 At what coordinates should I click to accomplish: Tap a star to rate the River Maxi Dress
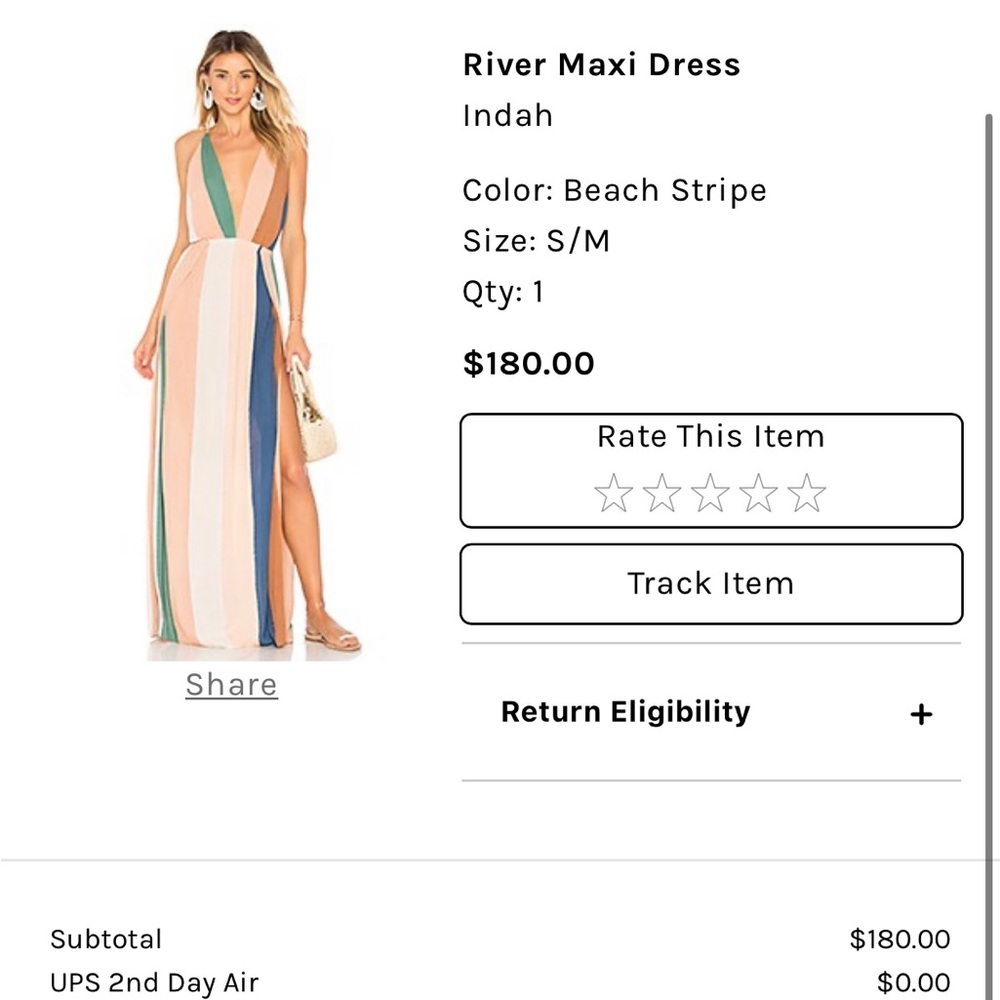[711, 492]
